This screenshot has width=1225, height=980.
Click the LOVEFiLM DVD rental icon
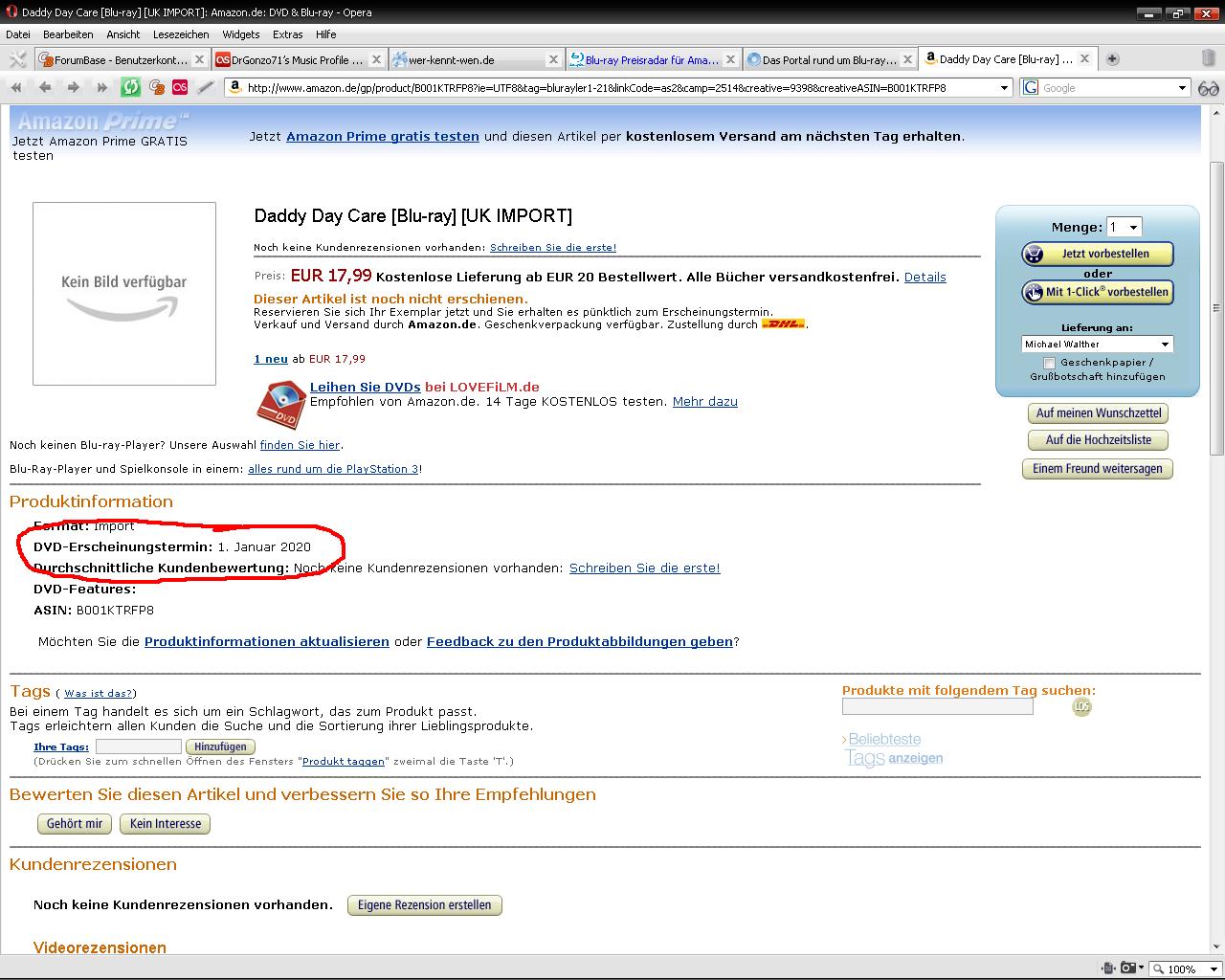click(280, 405)
